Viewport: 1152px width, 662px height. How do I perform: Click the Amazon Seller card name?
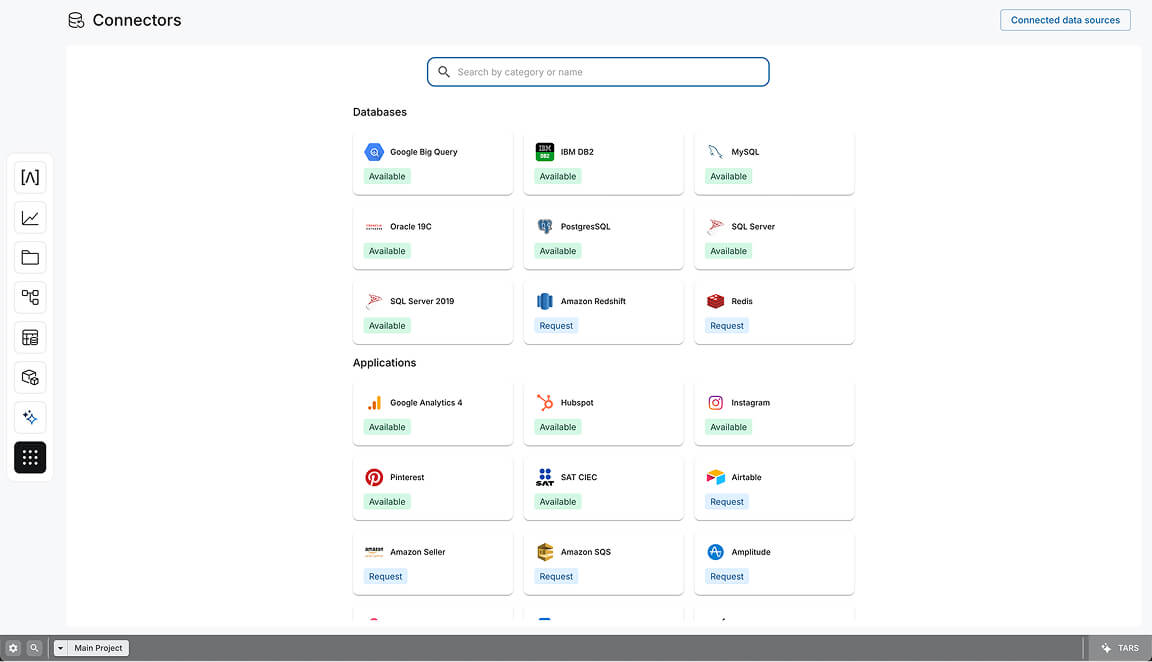(x=417, y=552)
